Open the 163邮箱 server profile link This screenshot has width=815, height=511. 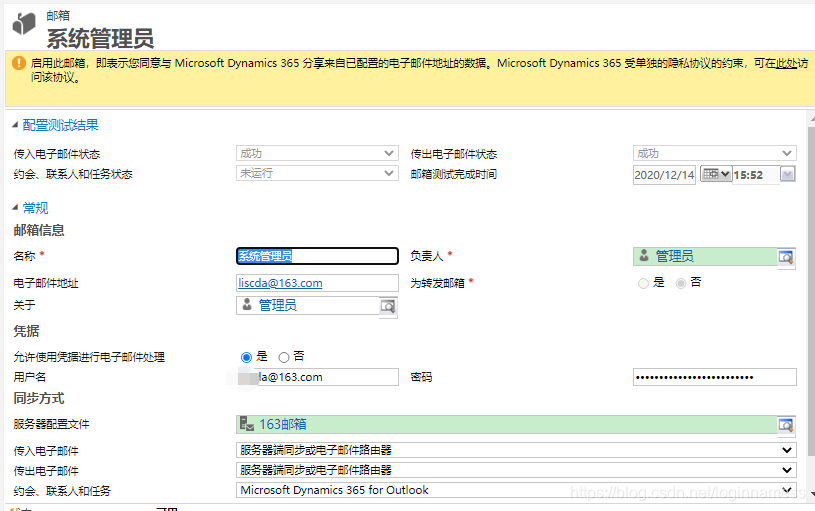(x=283, y=424)
